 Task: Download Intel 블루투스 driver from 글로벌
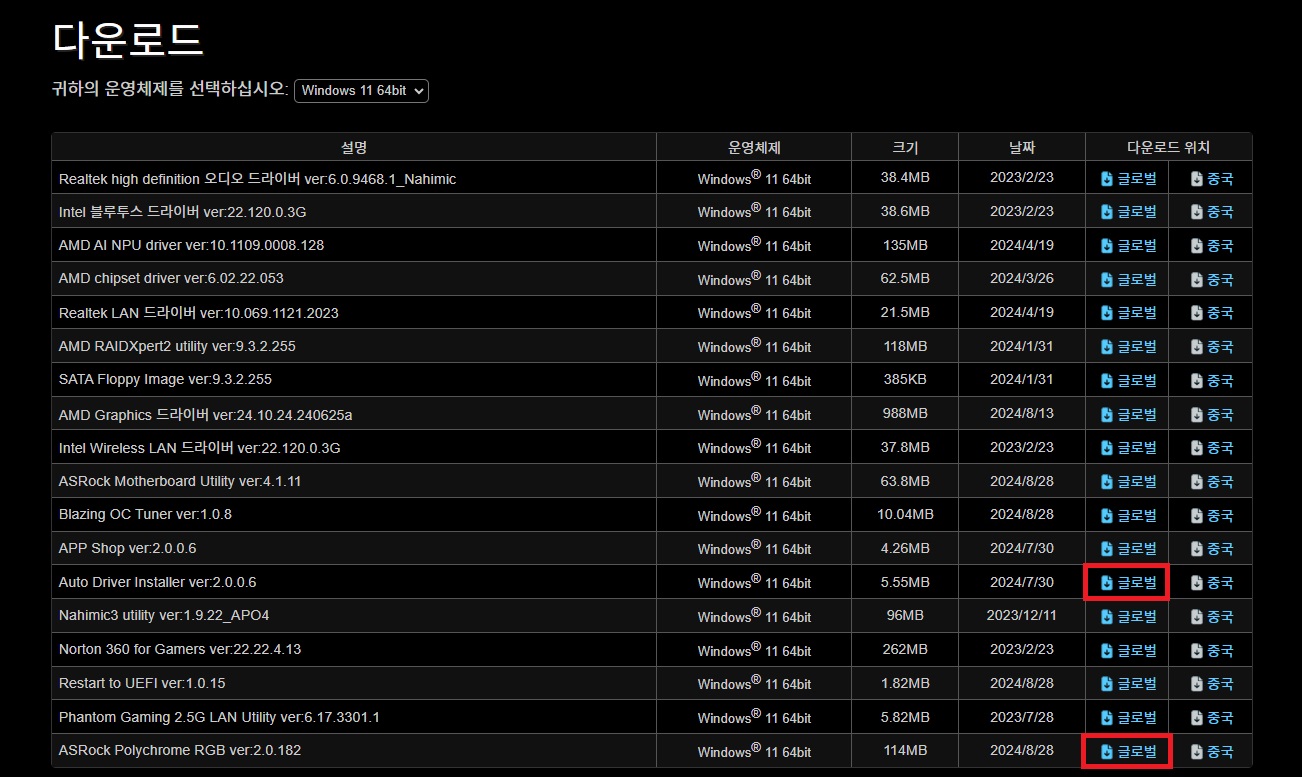(x=1127, y=212)
